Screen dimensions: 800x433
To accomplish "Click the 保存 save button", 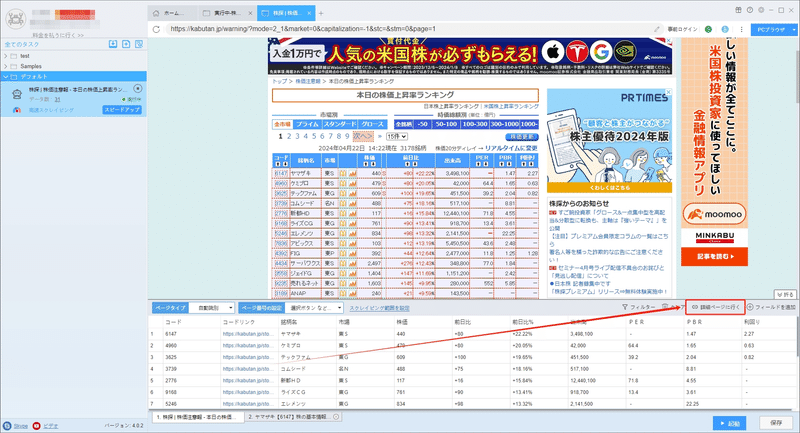I will click(x=776, y=423).
